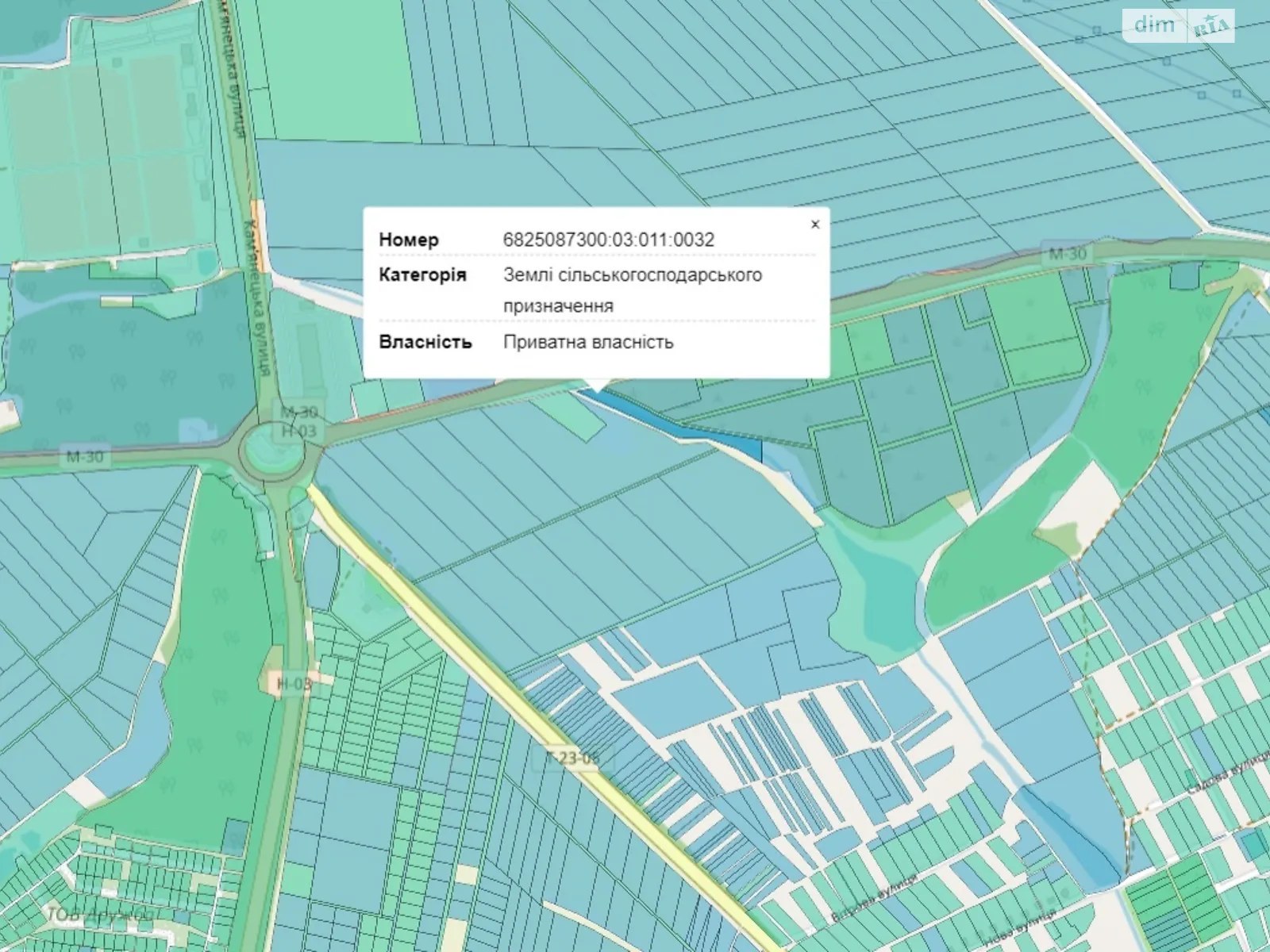Select the Приватна власність value text
Screen dimensions: 1270x952
click(588, 342)
